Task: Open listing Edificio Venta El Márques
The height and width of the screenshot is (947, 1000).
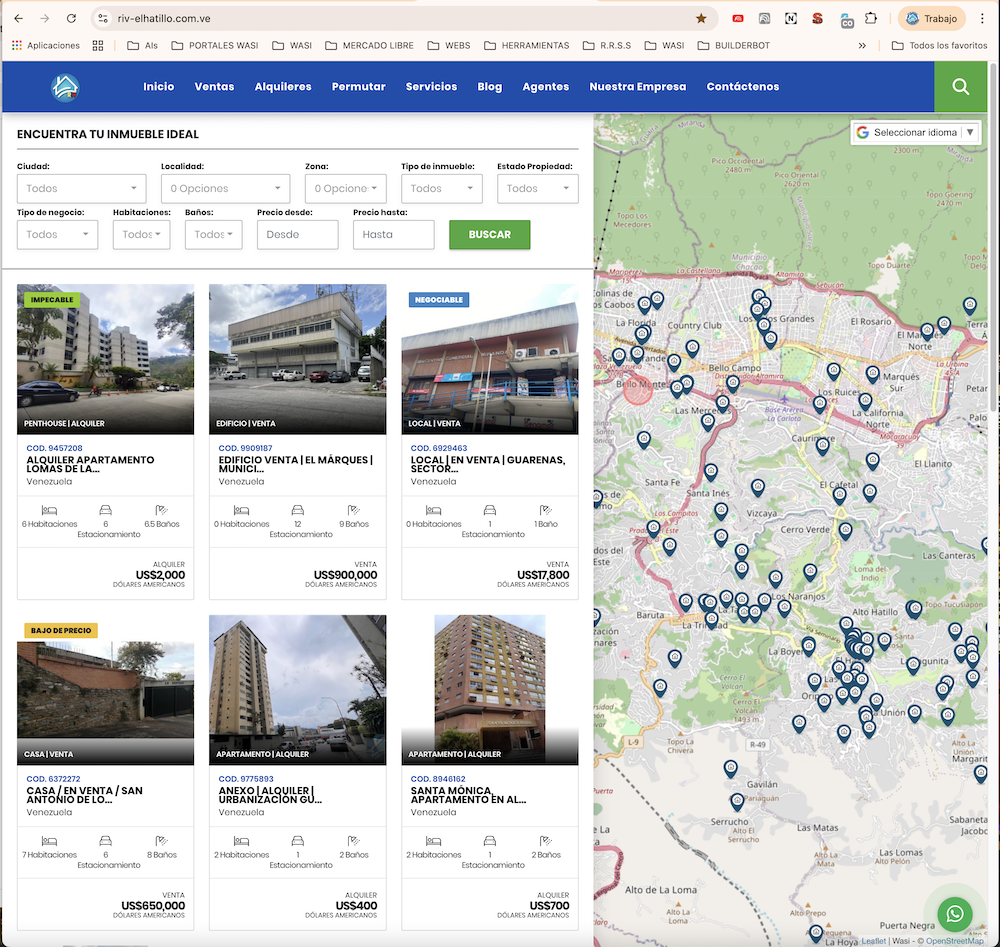Action: (296, 465)
